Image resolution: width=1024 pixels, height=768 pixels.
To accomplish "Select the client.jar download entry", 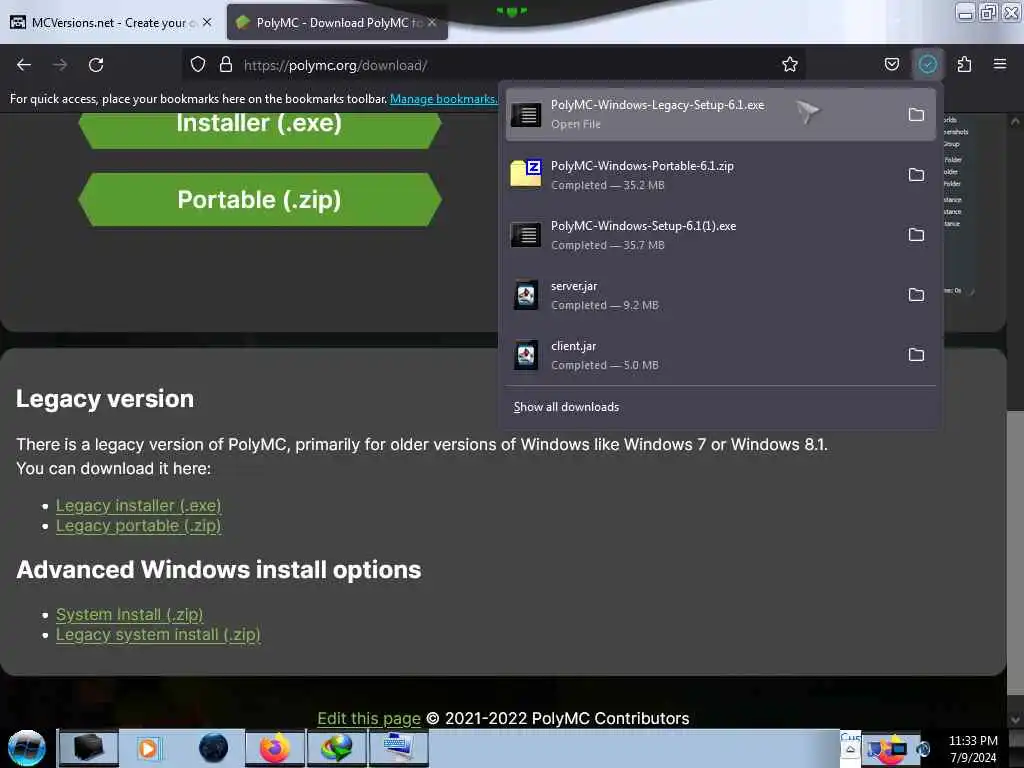I will [x=721, y=355].
